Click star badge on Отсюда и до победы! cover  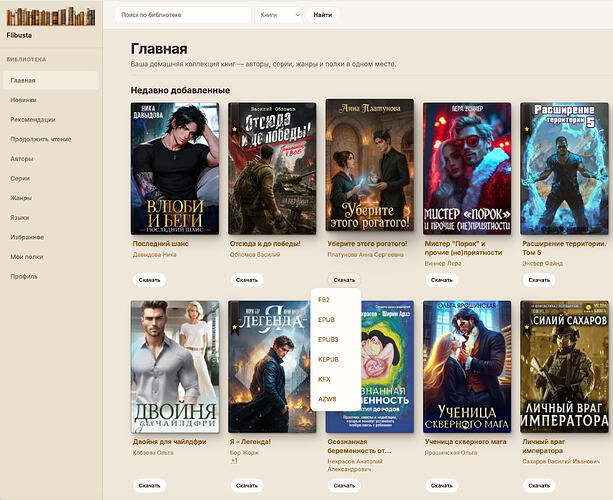234,129
